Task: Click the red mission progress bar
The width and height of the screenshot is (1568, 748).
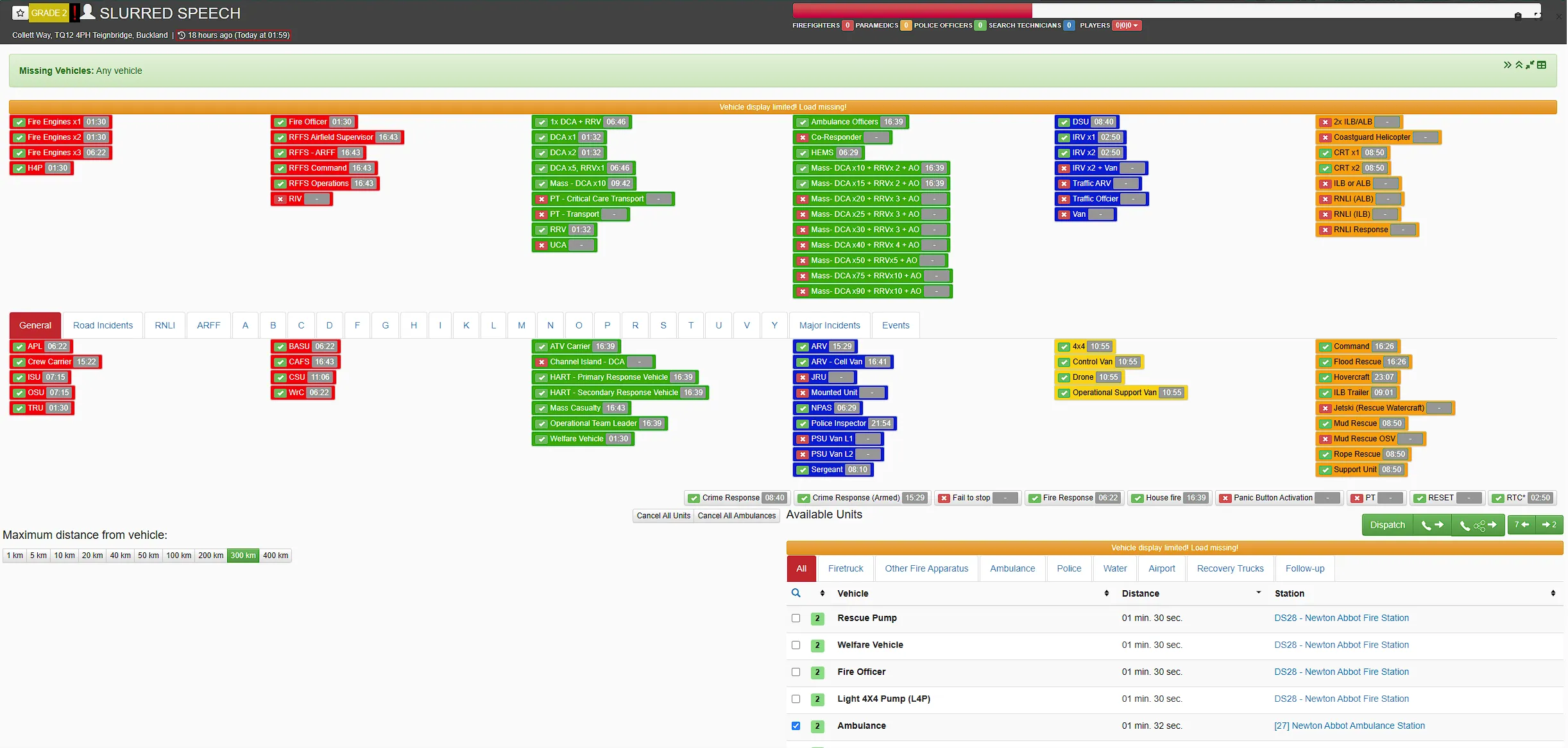Action: pos(912,10)
